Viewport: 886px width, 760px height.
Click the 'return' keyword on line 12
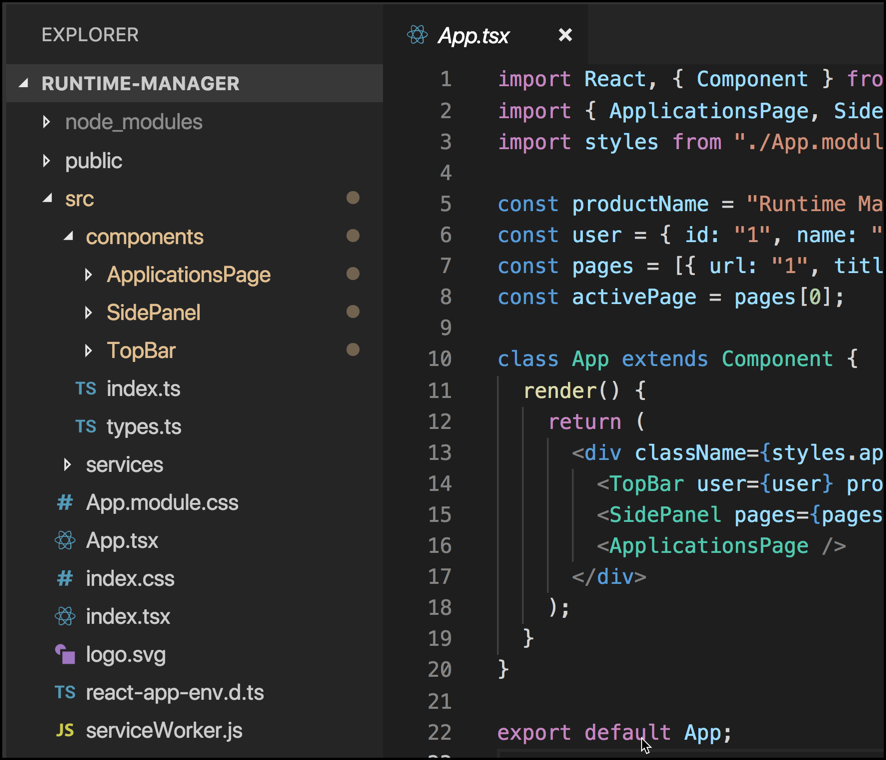(x=585, y=422)
